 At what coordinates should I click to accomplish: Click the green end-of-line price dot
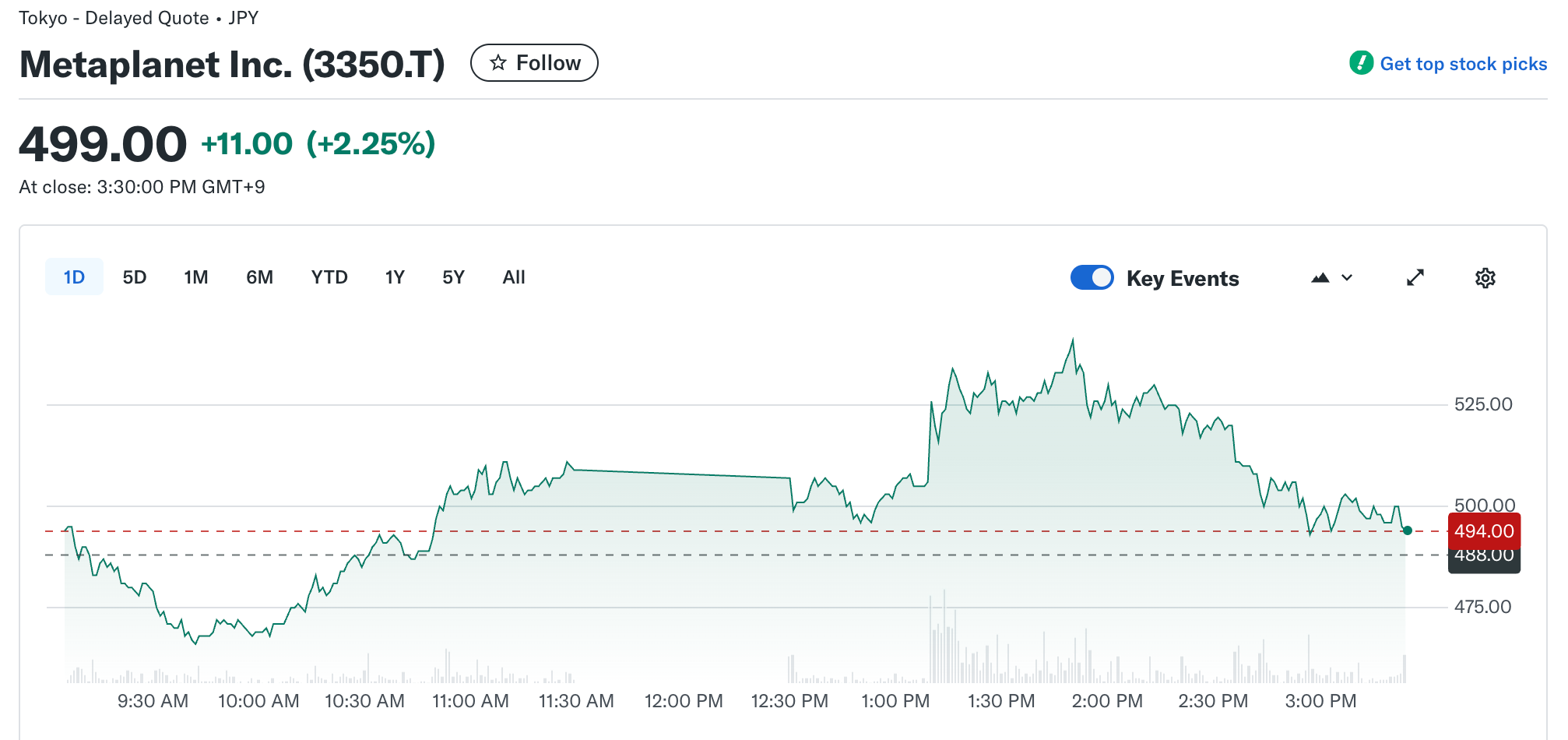click(1407, 530)
